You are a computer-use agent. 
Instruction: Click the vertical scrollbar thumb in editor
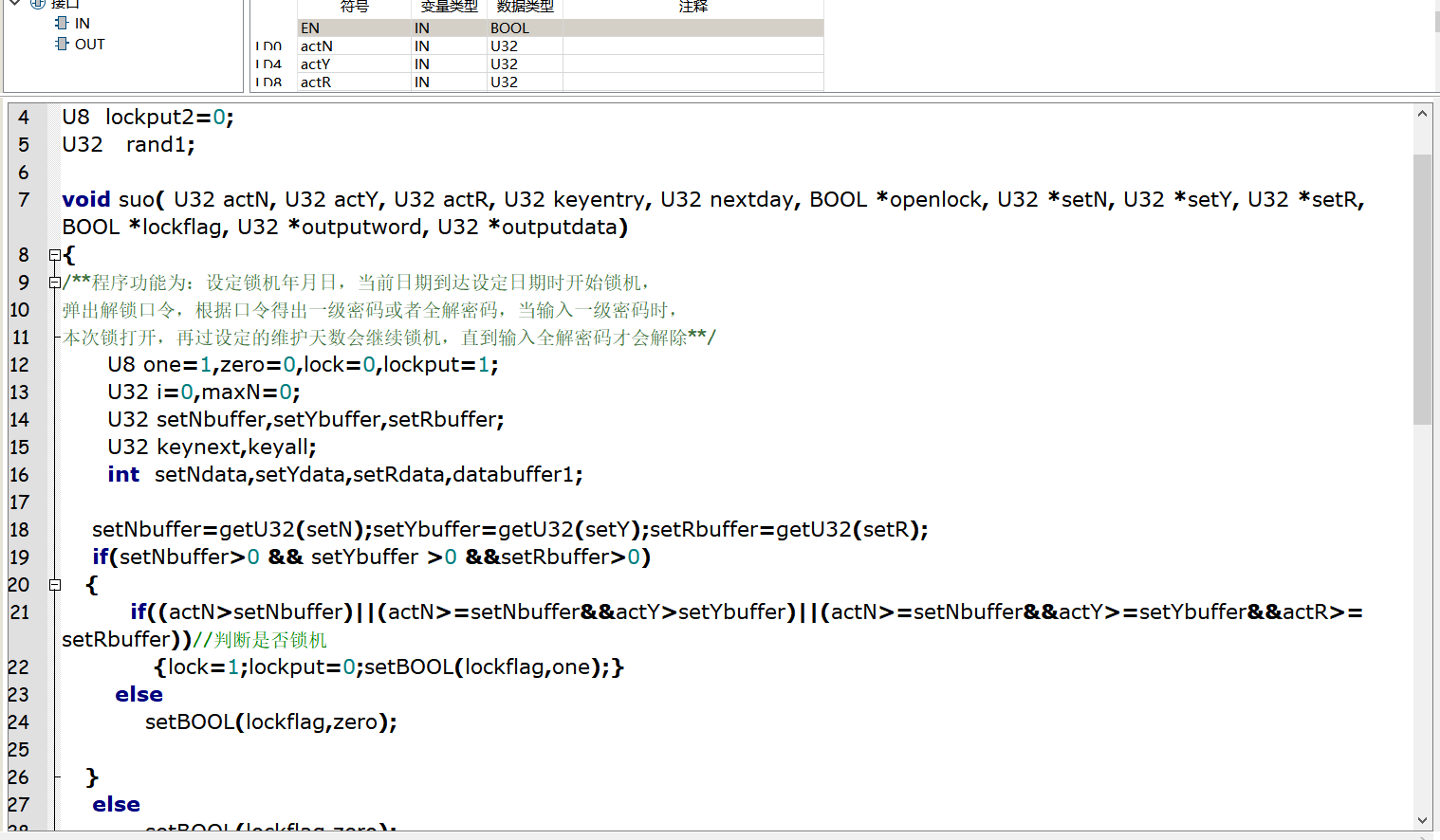pyautogui.click(x=1422, y=288)
